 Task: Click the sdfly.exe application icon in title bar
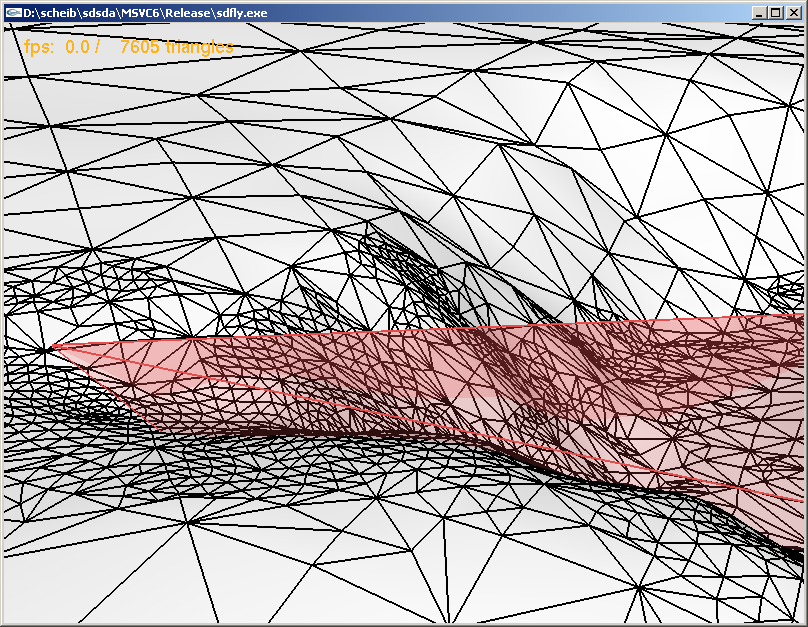click(14, 13)
